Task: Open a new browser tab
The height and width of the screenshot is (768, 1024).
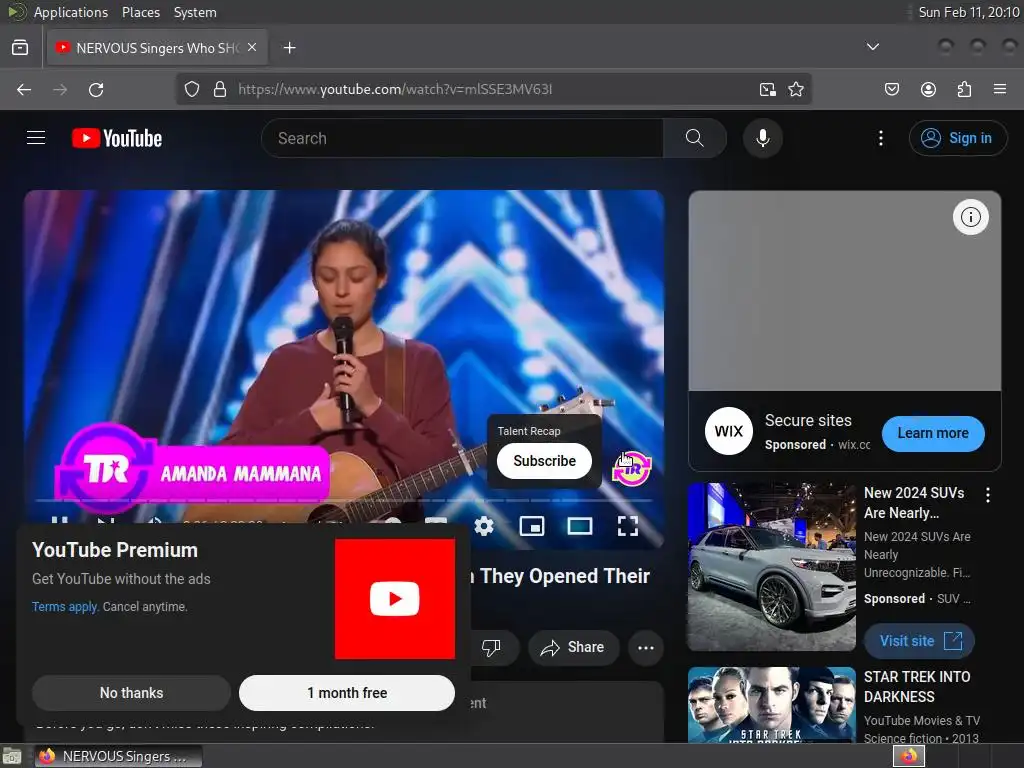Action: point(289,48)
